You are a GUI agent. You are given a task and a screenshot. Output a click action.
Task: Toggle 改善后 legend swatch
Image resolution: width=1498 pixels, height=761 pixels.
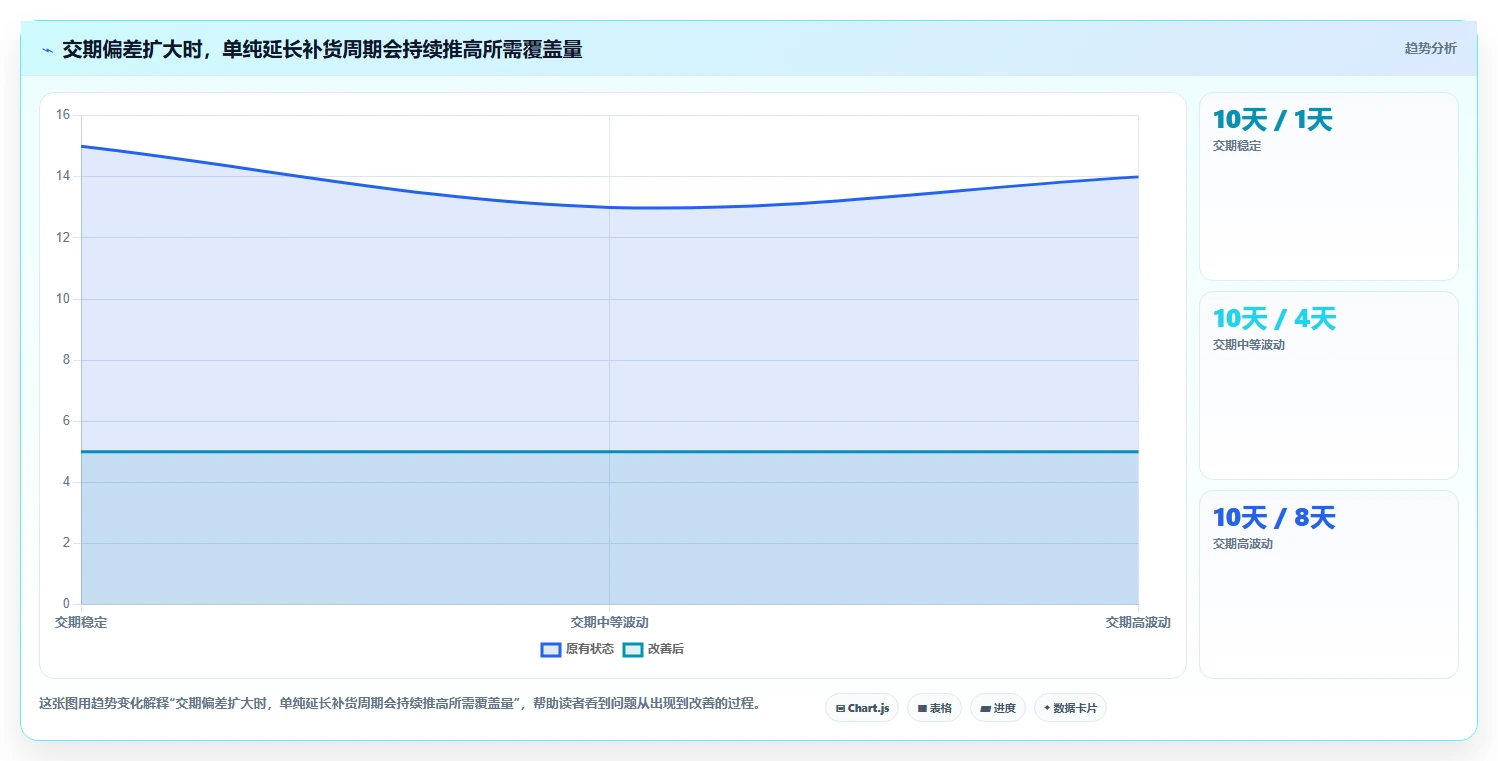[x=633, y=649]
